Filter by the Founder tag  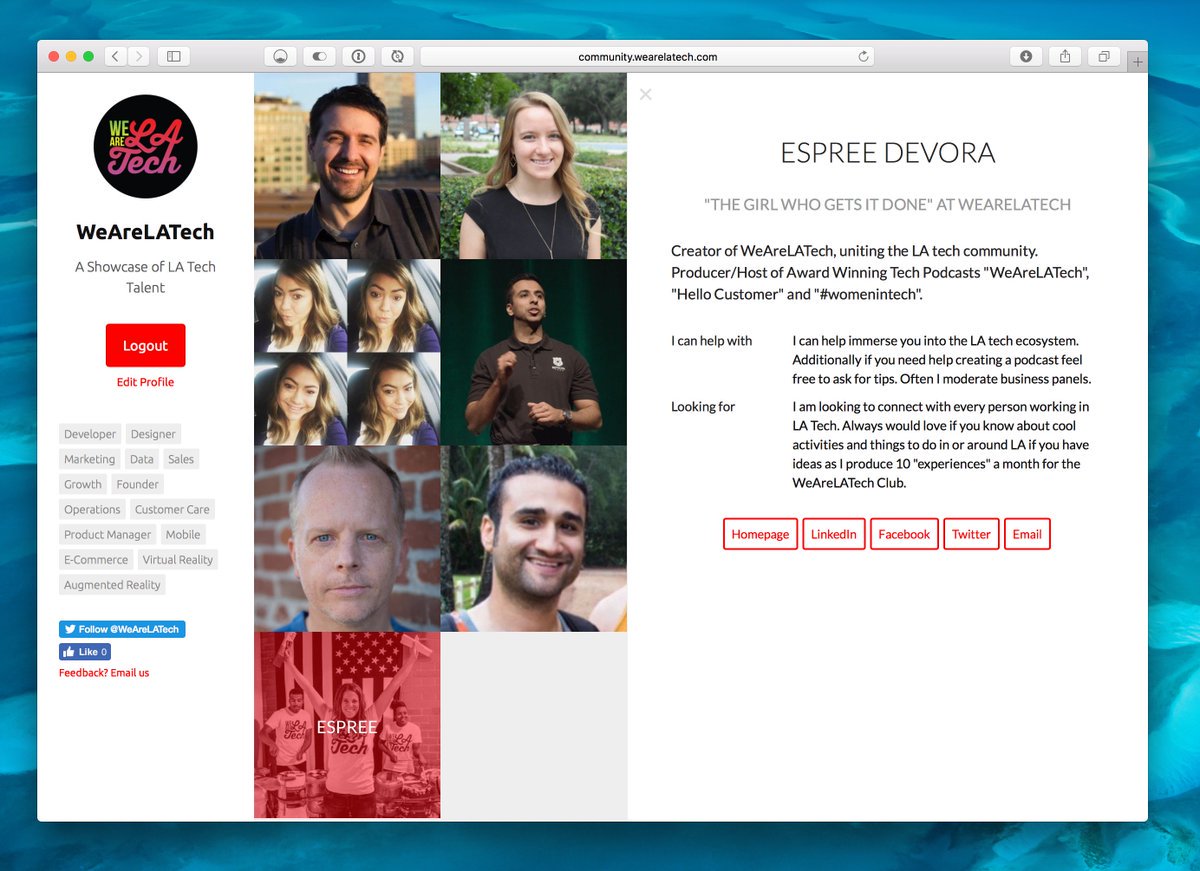click(x=138, y=484)
